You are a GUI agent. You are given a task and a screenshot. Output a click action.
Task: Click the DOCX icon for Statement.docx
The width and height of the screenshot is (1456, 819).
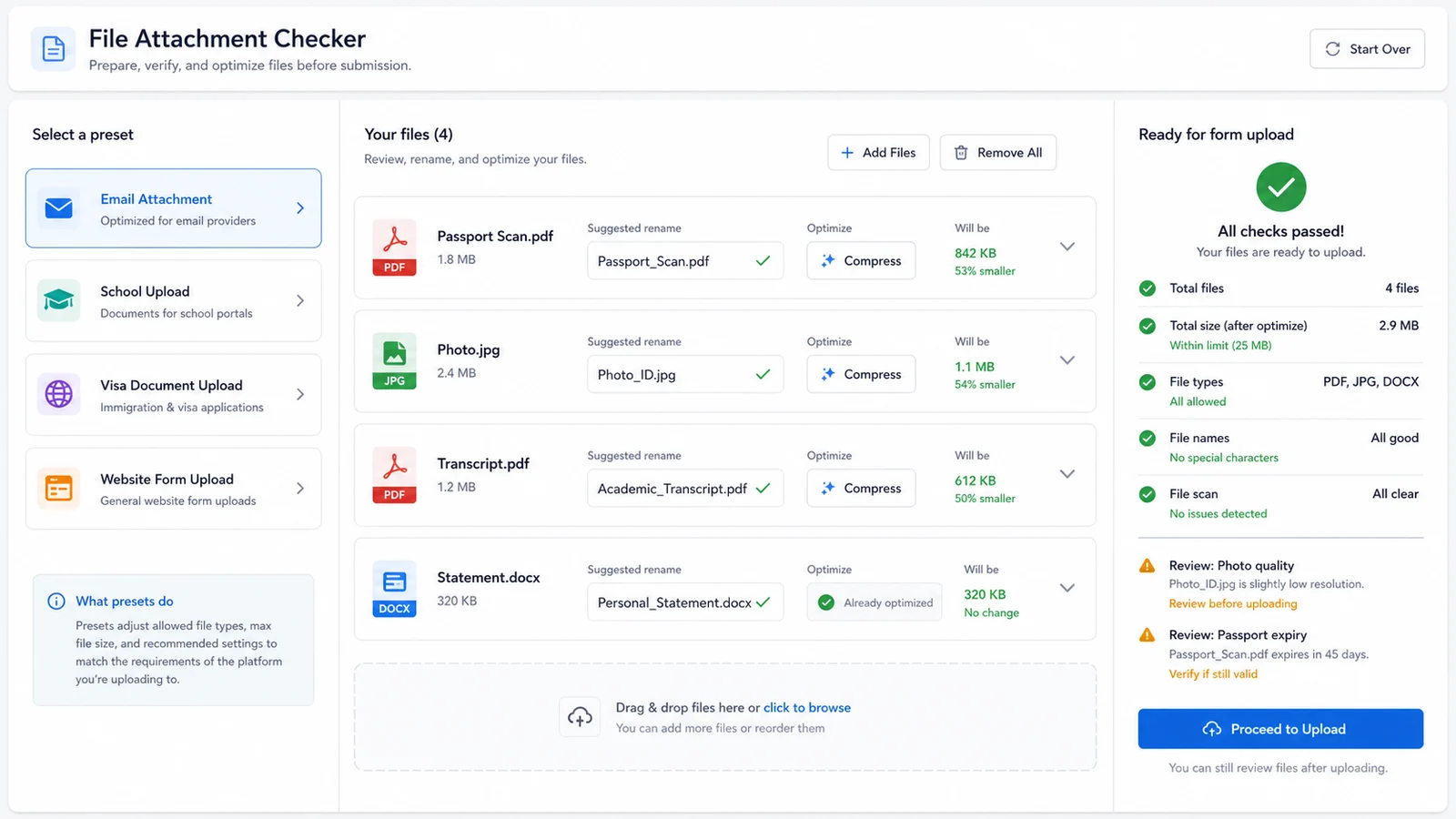coord(394,589)
